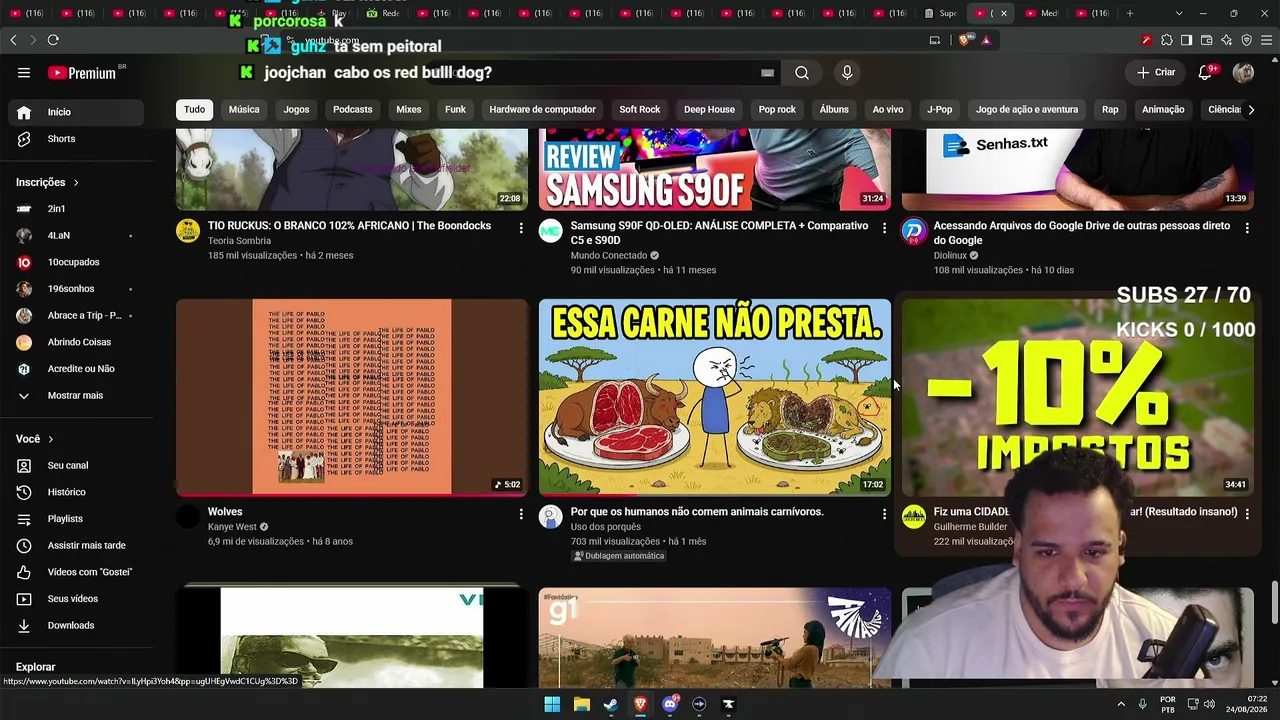Viewport: 1280px width, 720px height.
Task: Open Vídeos com "Gostei" list
Action: click(x=75, y=572)
